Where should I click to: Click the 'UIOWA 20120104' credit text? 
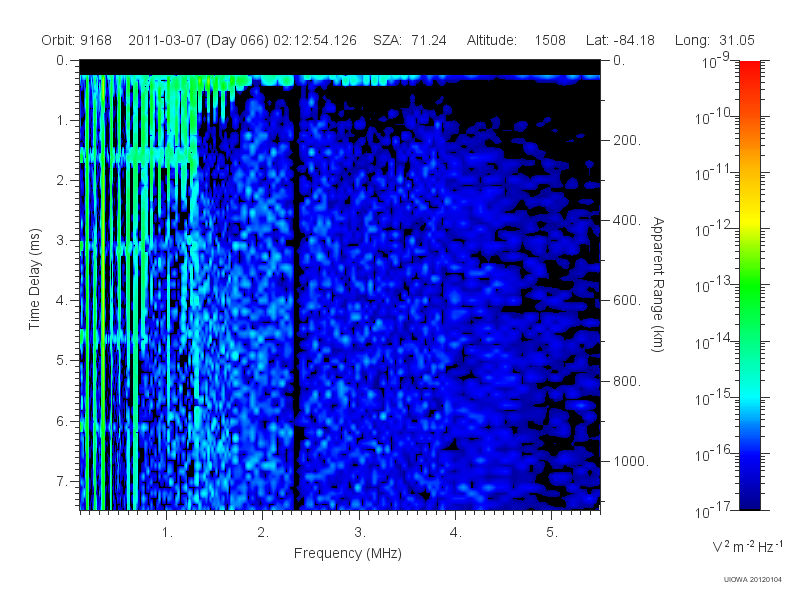(x=753, y=579)
